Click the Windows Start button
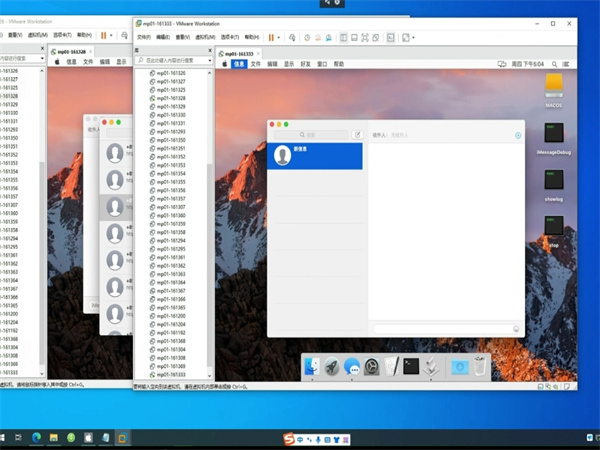The width and height of the screenshot is (600, 450). coord(10,439)
